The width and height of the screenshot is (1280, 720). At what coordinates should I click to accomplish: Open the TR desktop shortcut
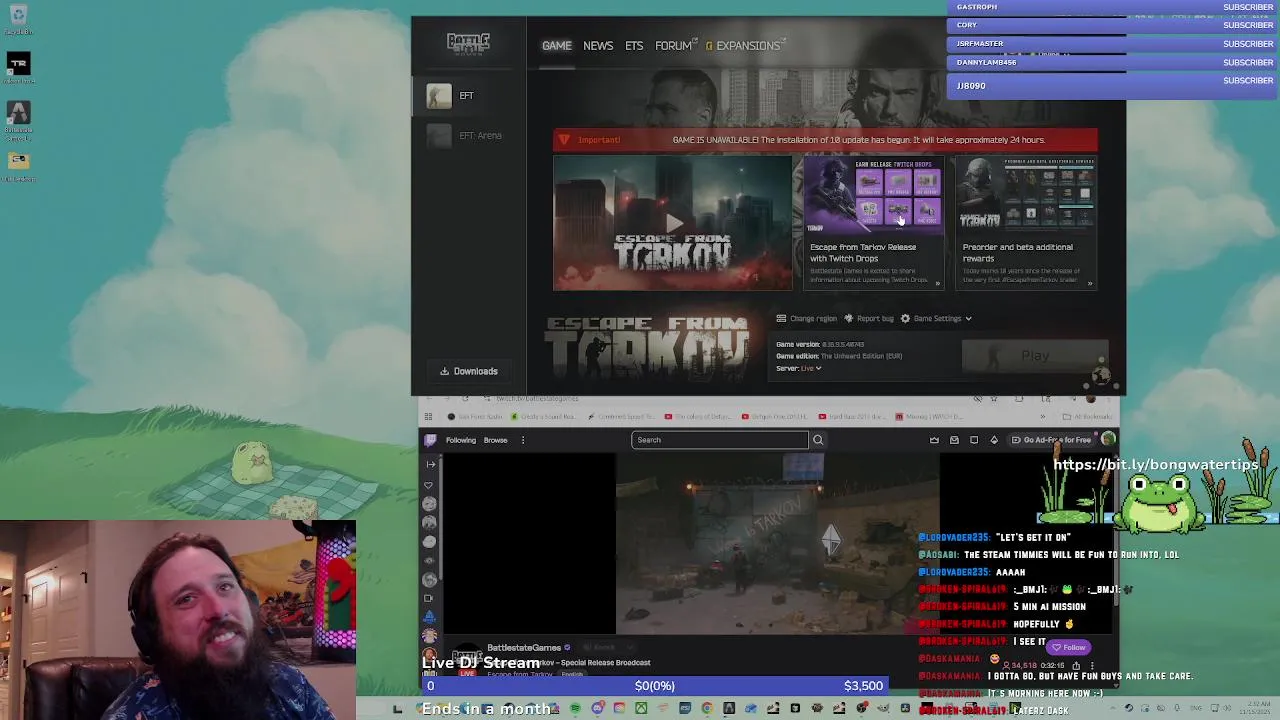coord(18,68)
